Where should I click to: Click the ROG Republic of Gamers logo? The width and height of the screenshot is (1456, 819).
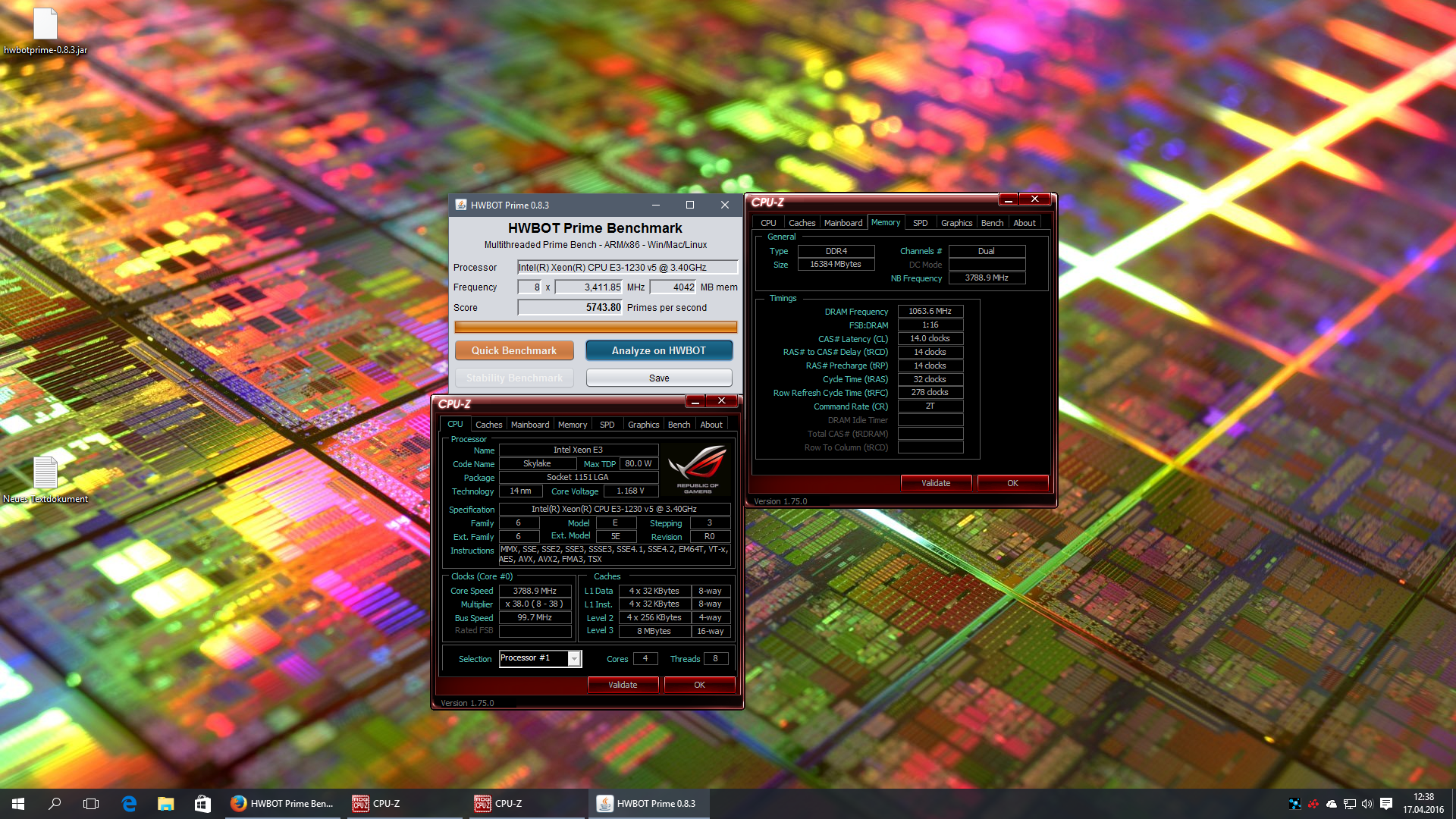pos(698,469)
